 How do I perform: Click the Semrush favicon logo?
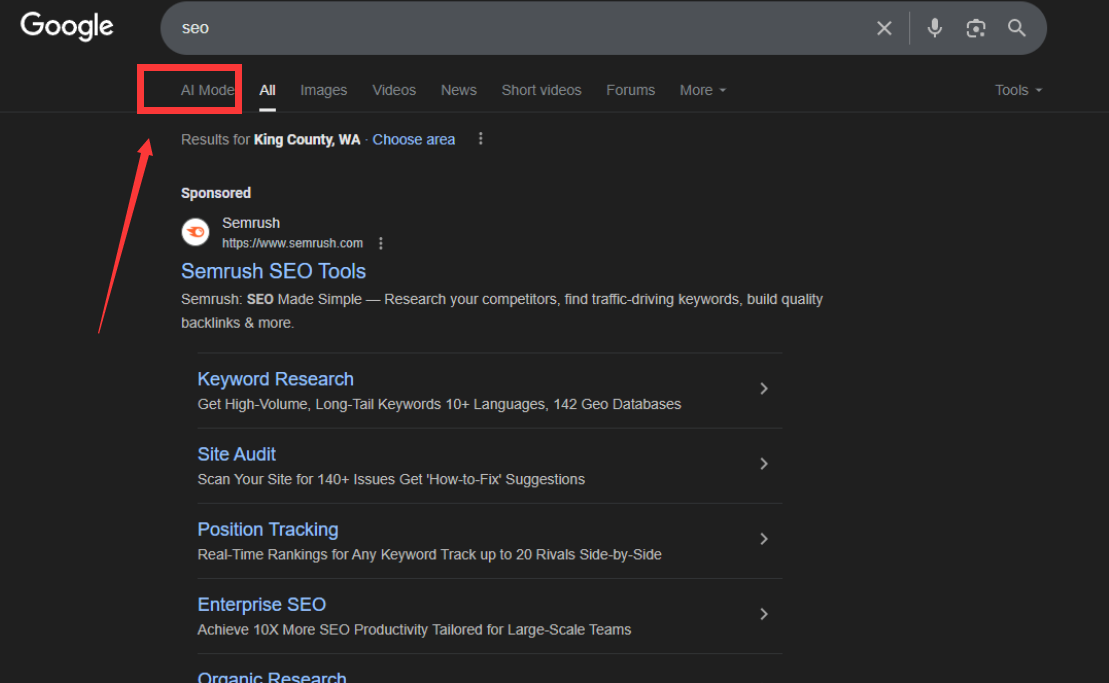tap(195, 232)
